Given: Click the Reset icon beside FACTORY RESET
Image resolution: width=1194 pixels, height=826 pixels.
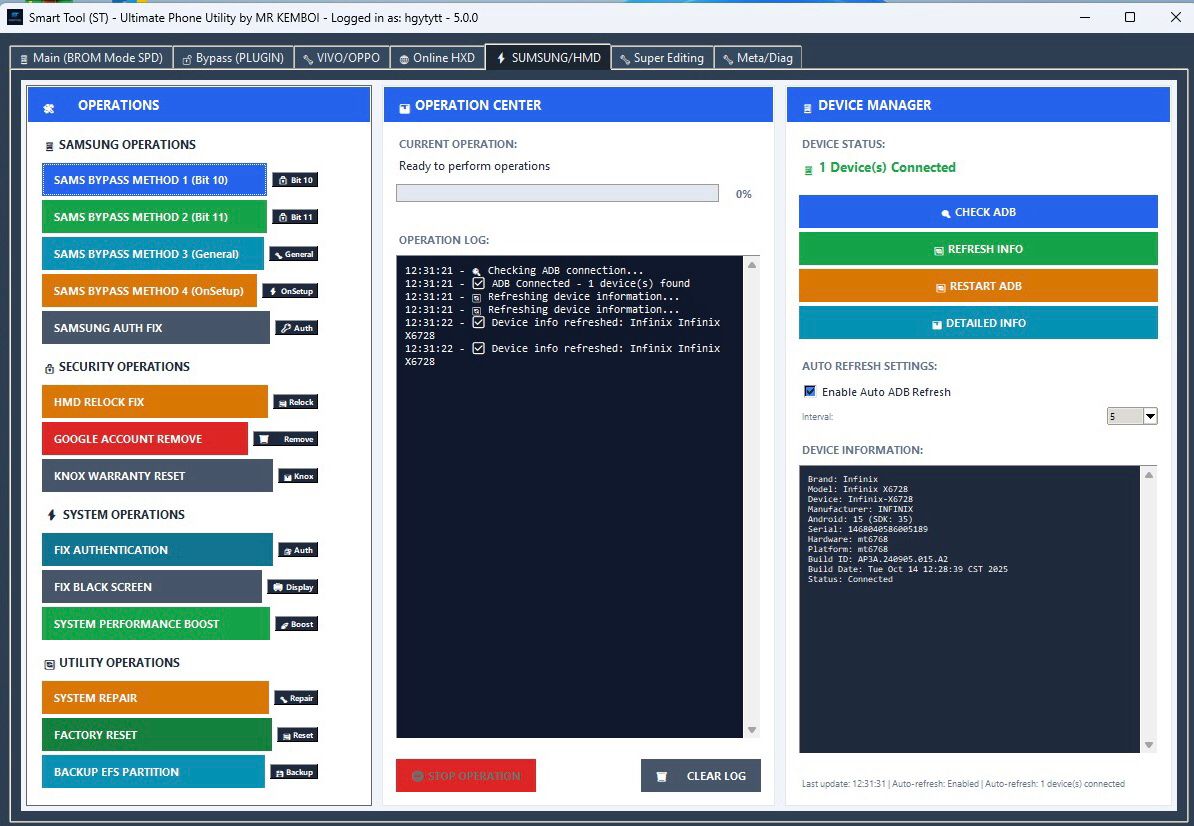Looking at the screenshot, I should pos(295,734).
